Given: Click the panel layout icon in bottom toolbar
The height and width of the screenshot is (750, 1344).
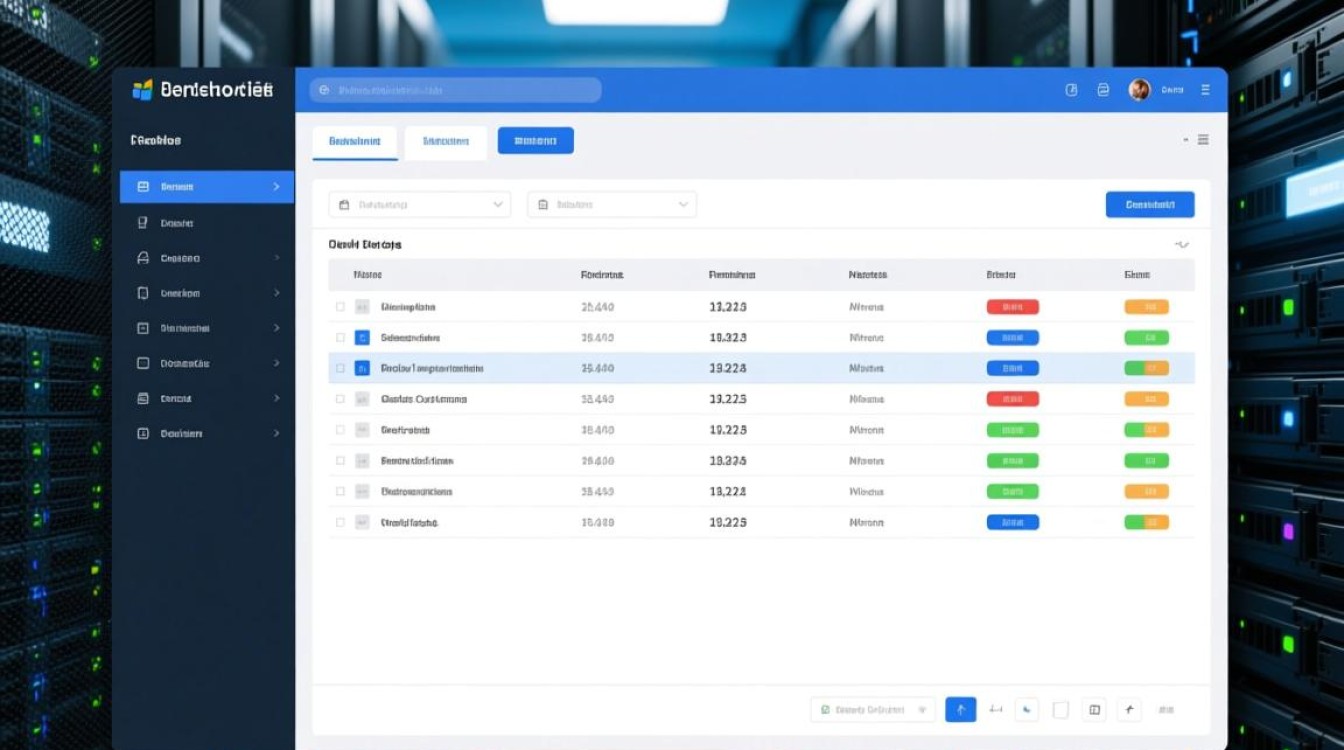Looking at the screenshot, I should pyautogui.click(x=1095, y=709).
